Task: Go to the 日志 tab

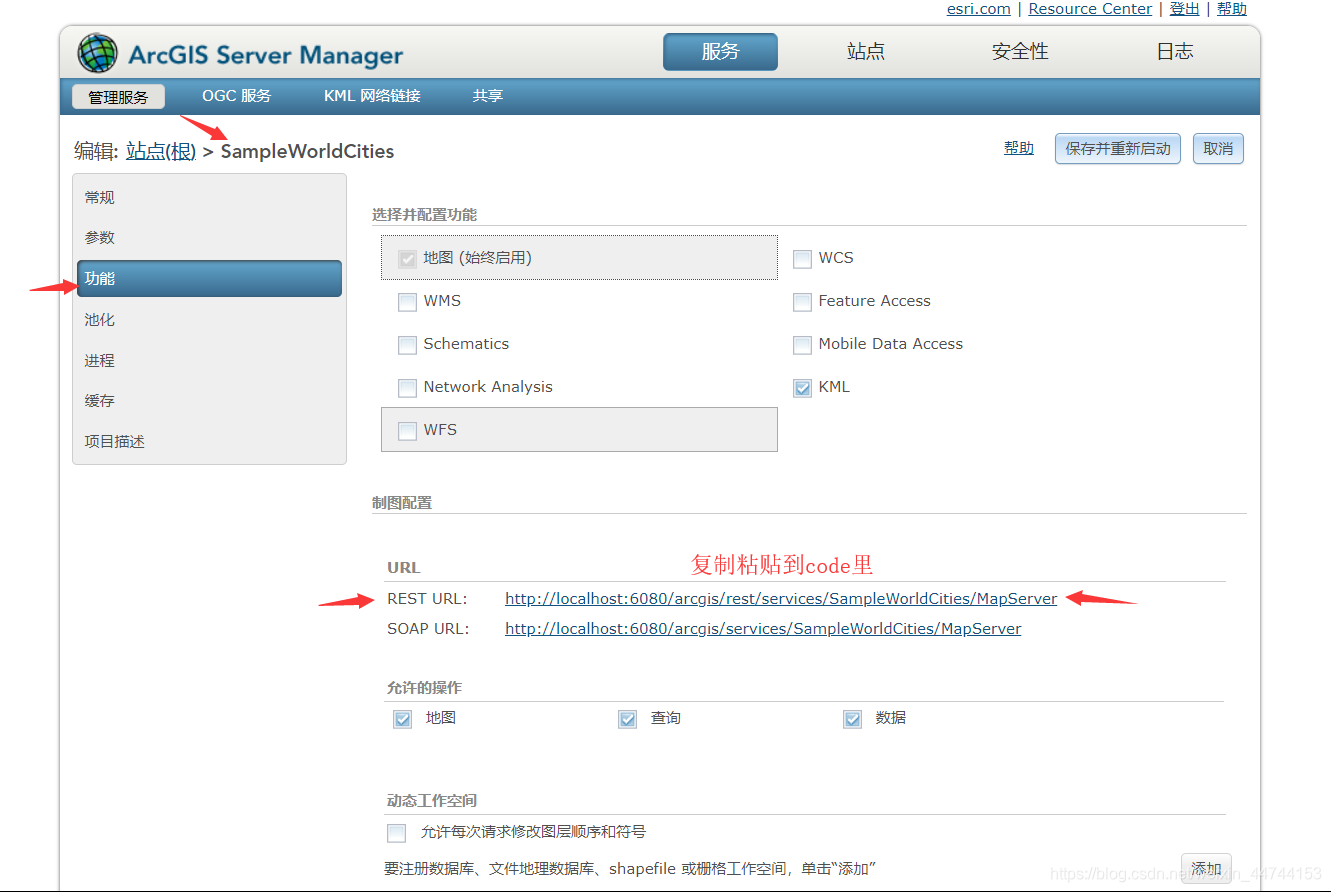Action: [x=1175, y=52]
